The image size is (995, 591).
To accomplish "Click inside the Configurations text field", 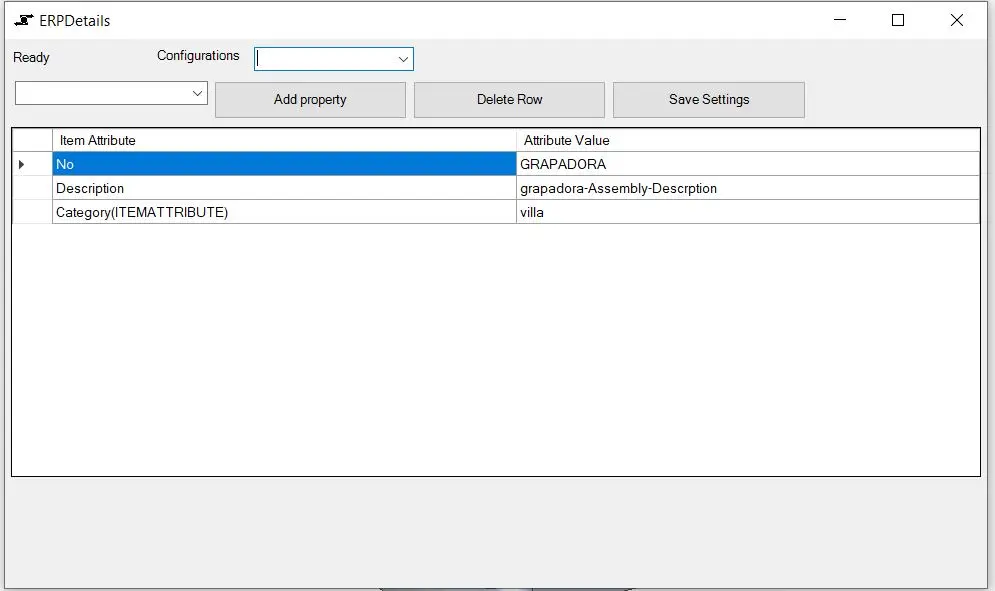I will [320, 58].
